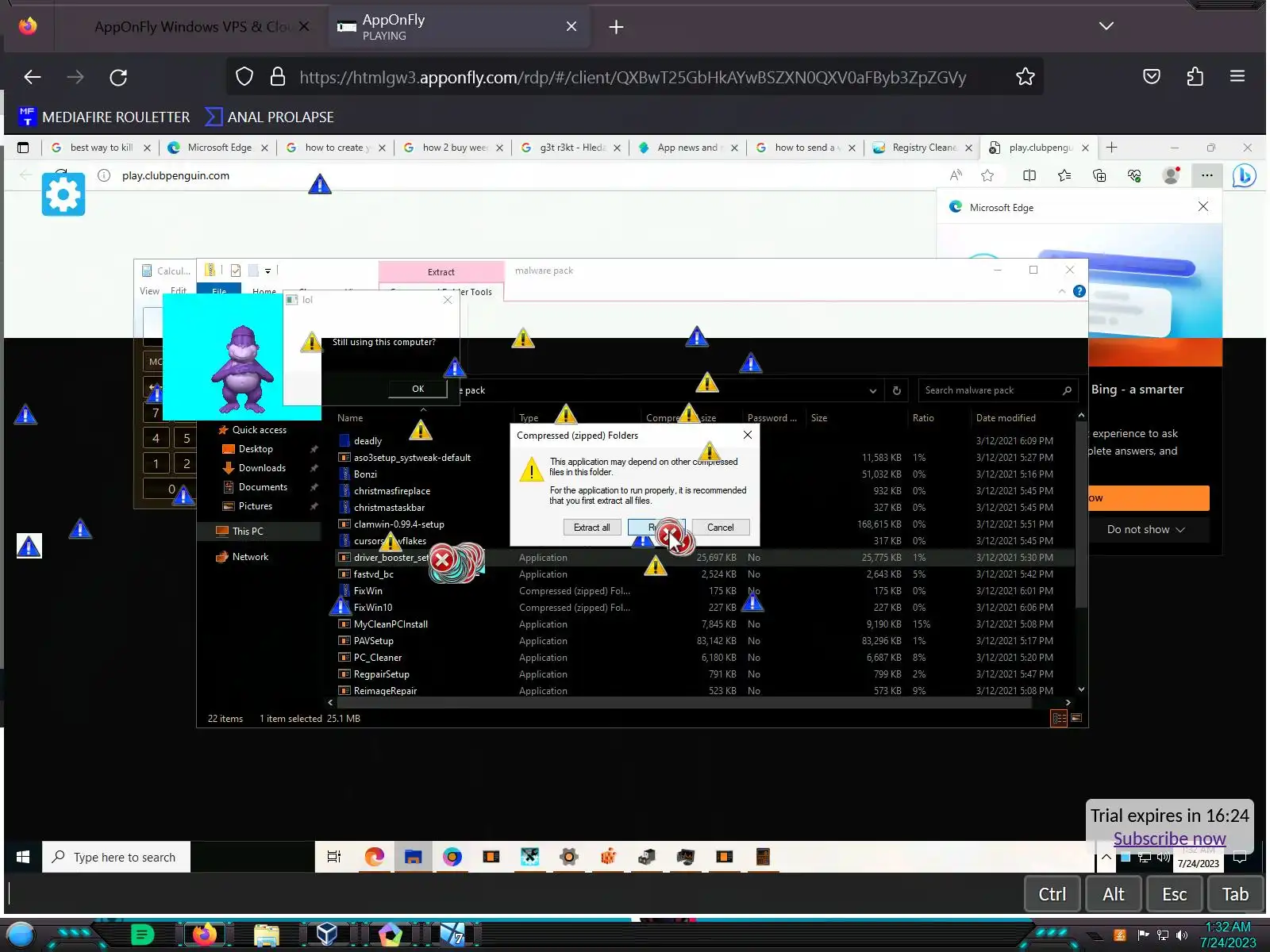The height and width of the screenshot is (952, 1270).
Task: Open Edge Settings and more menu
Action: click(1207, 175)
